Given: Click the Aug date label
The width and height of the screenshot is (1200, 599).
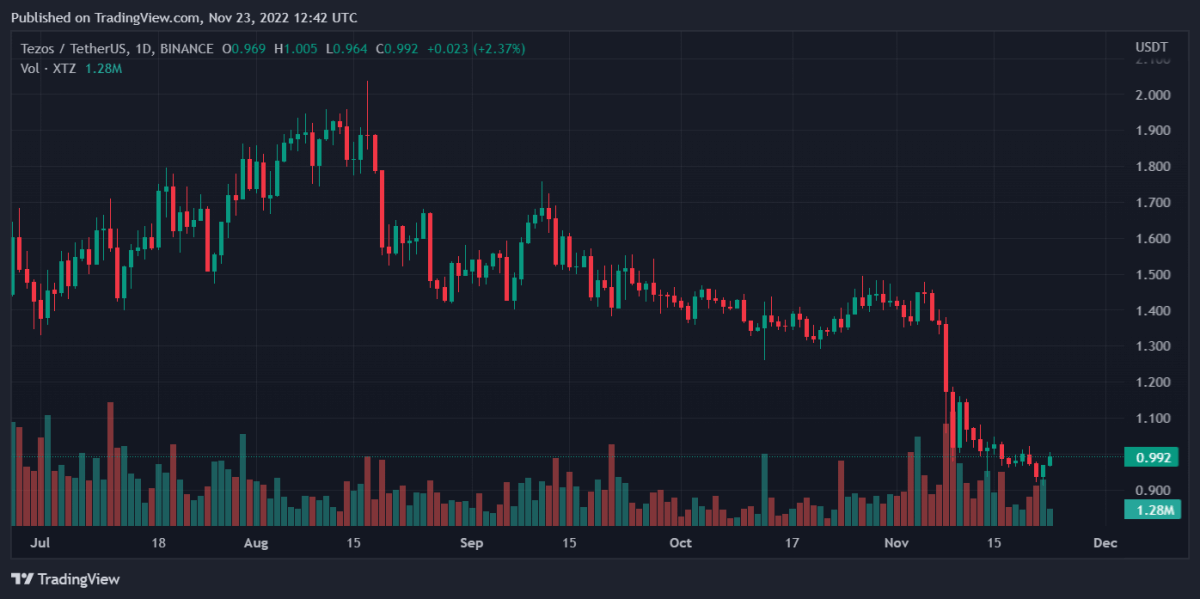Looking at the screenshot, I should tap(257, 543).
